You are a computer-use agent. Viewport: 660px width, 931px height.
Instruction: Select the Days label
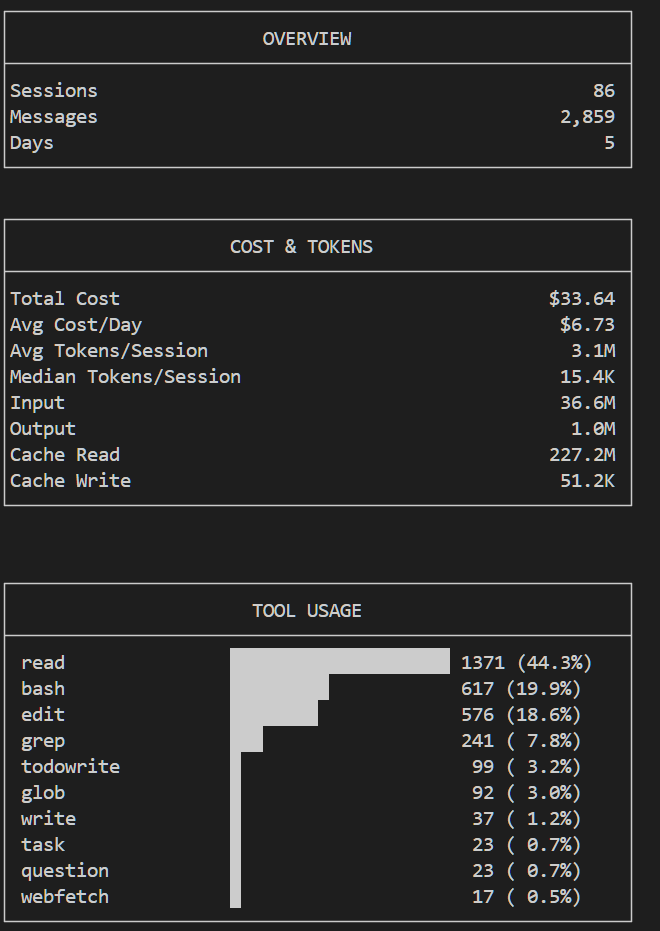coord(31,143)
